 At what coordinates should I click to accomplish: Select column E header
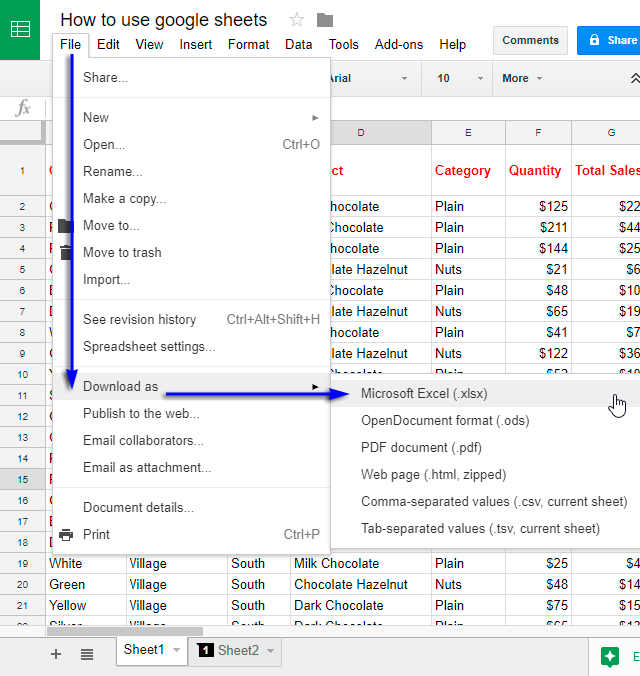pos(468,132)
